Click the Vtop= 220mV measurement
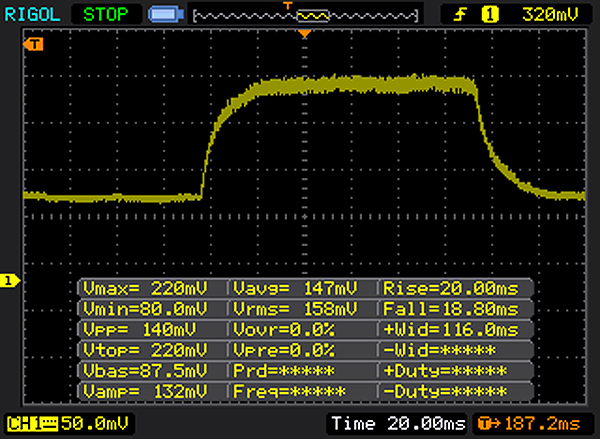Image resolution: width=600 pixels, height=439 pixels. 145,350
